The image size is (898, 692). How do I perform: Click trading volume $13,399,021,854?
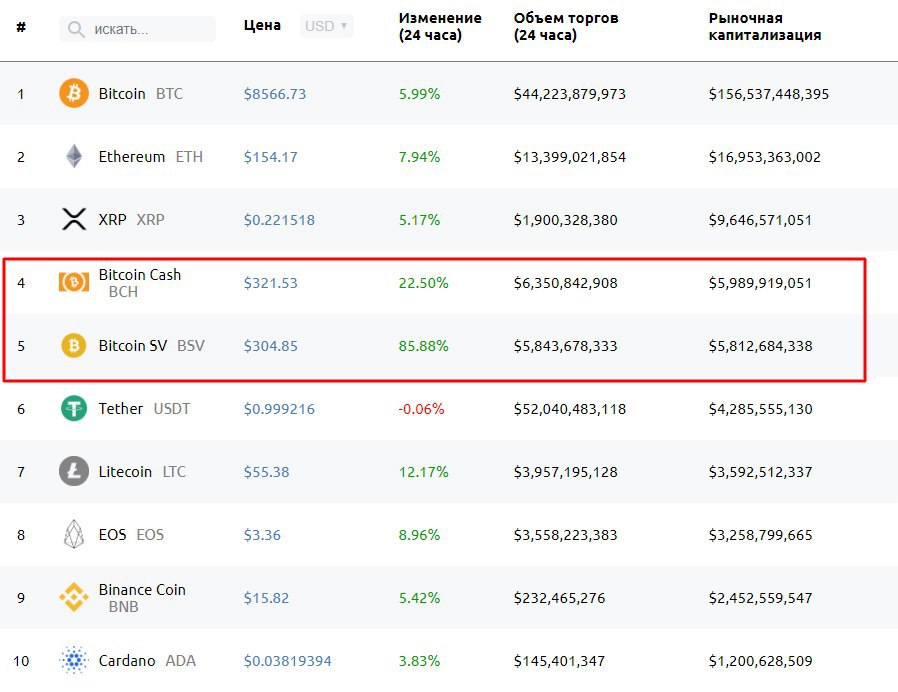(570, 157)
